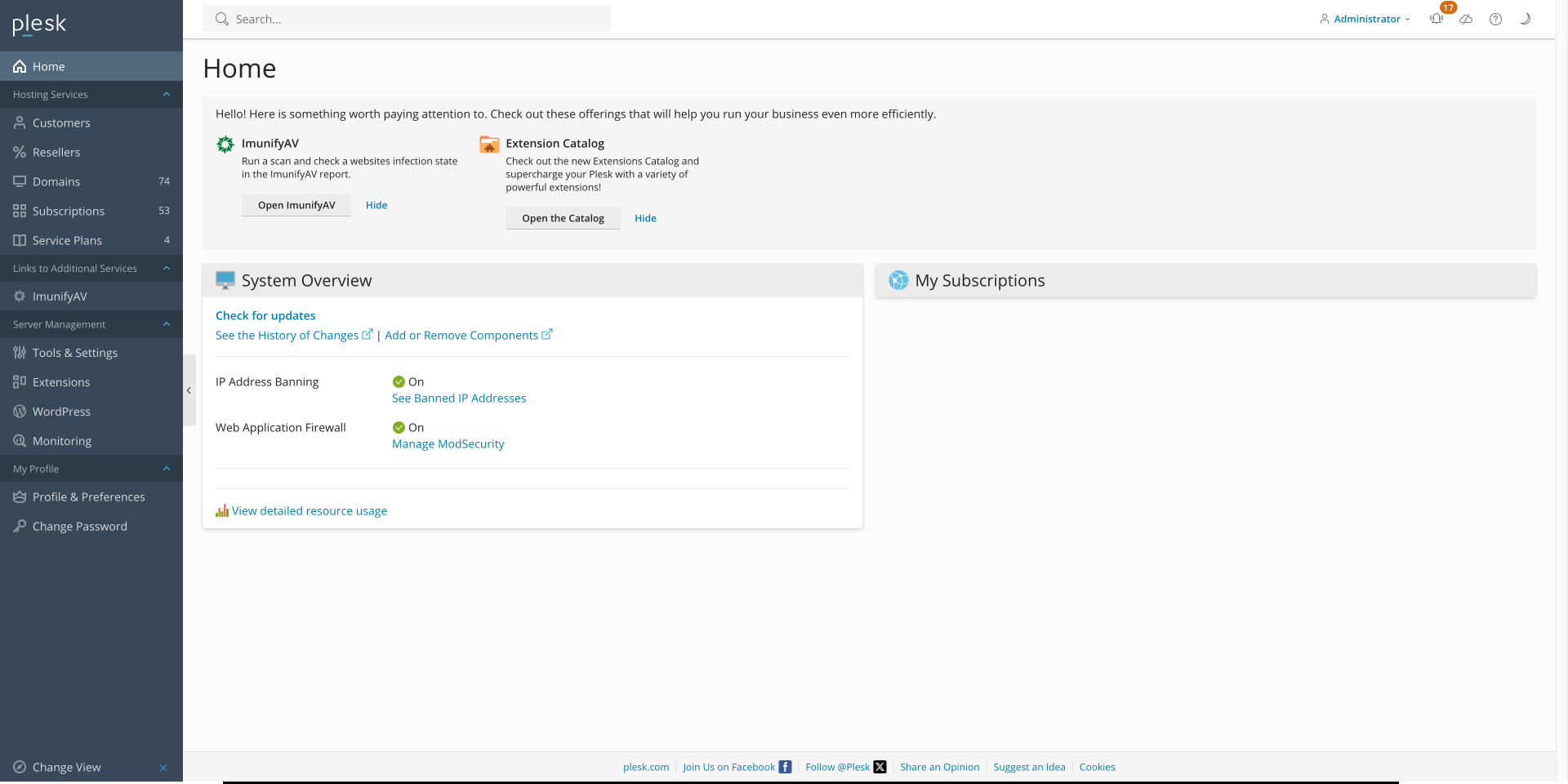The width and height of the screenshot is (1568, 784).
Task: Select Tools & Settings in the sidebar
Action: [74, 352]
